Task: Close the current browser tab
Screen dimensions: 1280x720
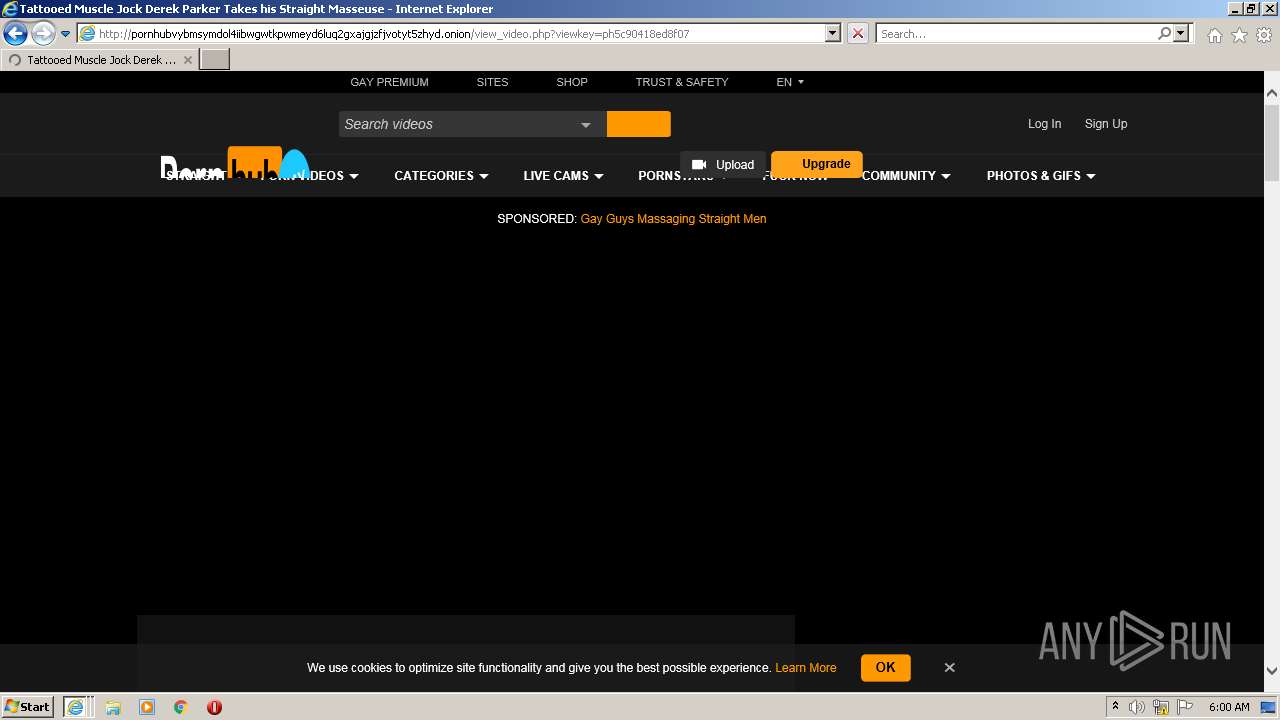Action: point(188,60)
